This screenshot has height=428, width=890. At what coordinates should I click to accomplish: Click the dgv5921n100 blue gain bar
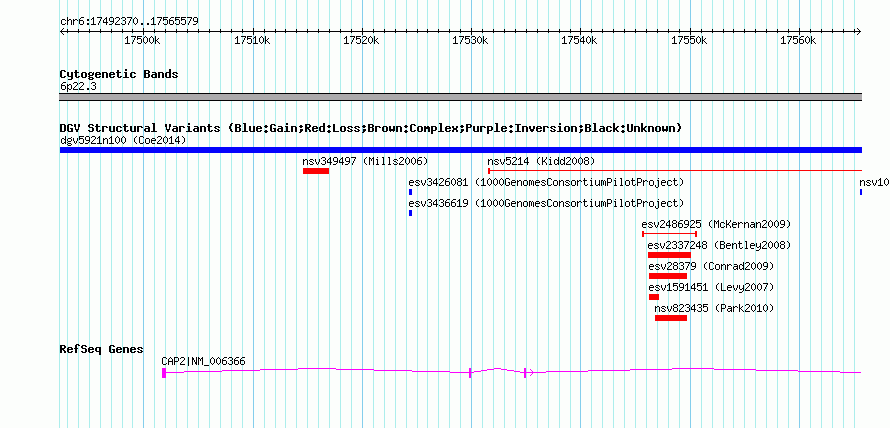point(461,150)
